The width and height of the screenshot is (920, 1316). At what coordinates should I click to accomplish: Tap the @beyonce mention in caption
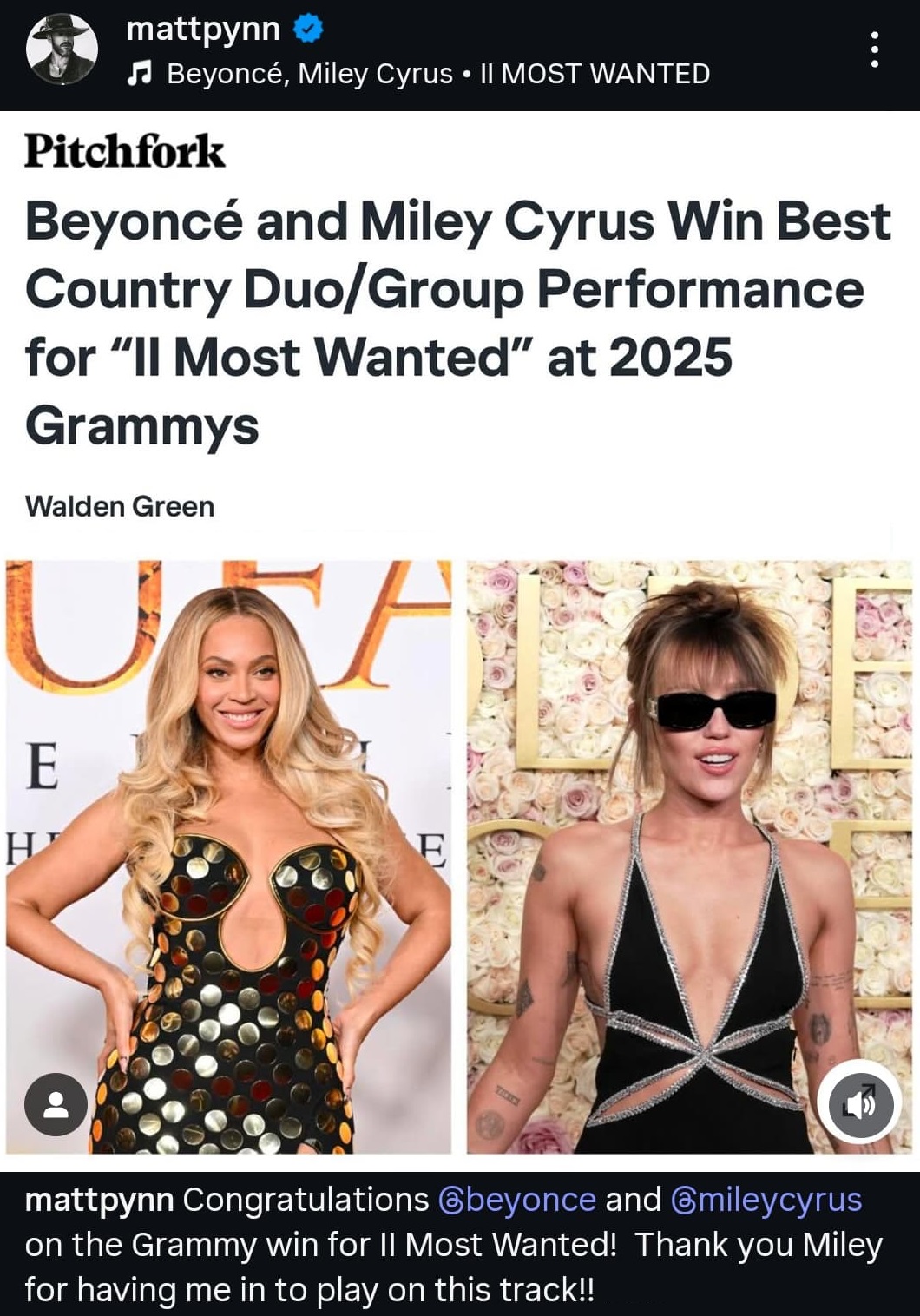pos(517,1200)
